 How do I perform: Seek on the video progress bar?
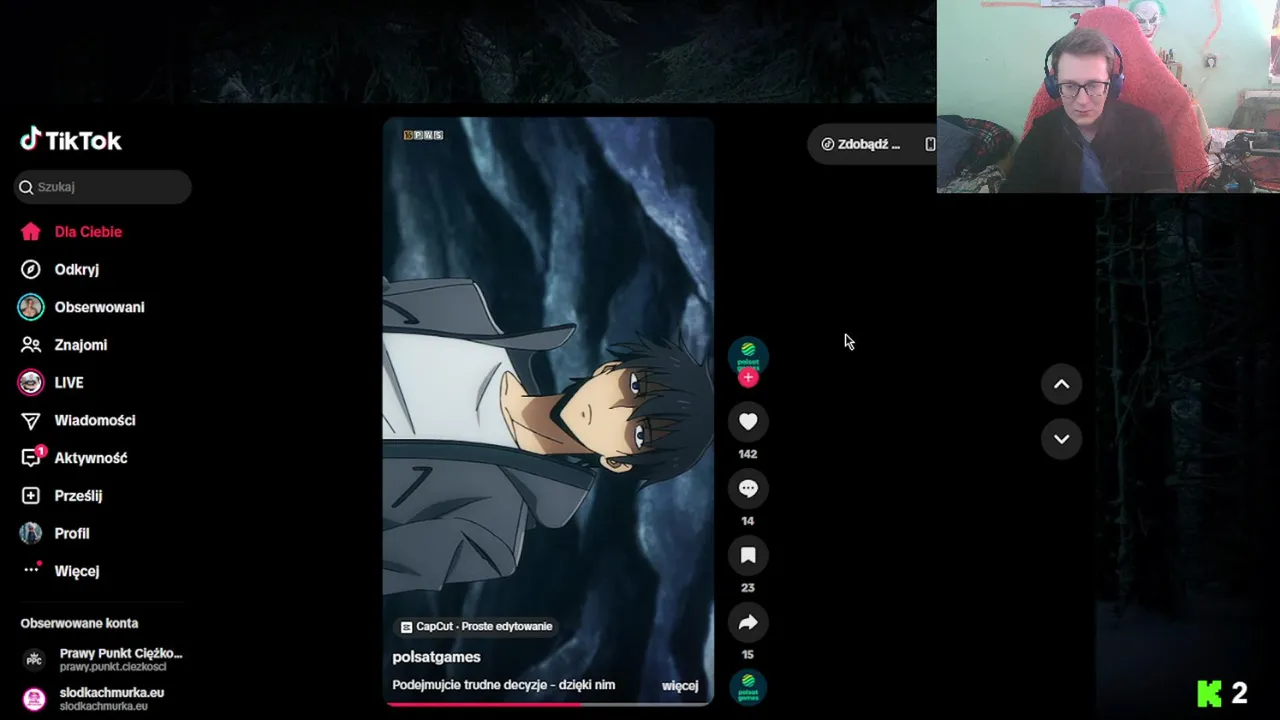(548, 704)
